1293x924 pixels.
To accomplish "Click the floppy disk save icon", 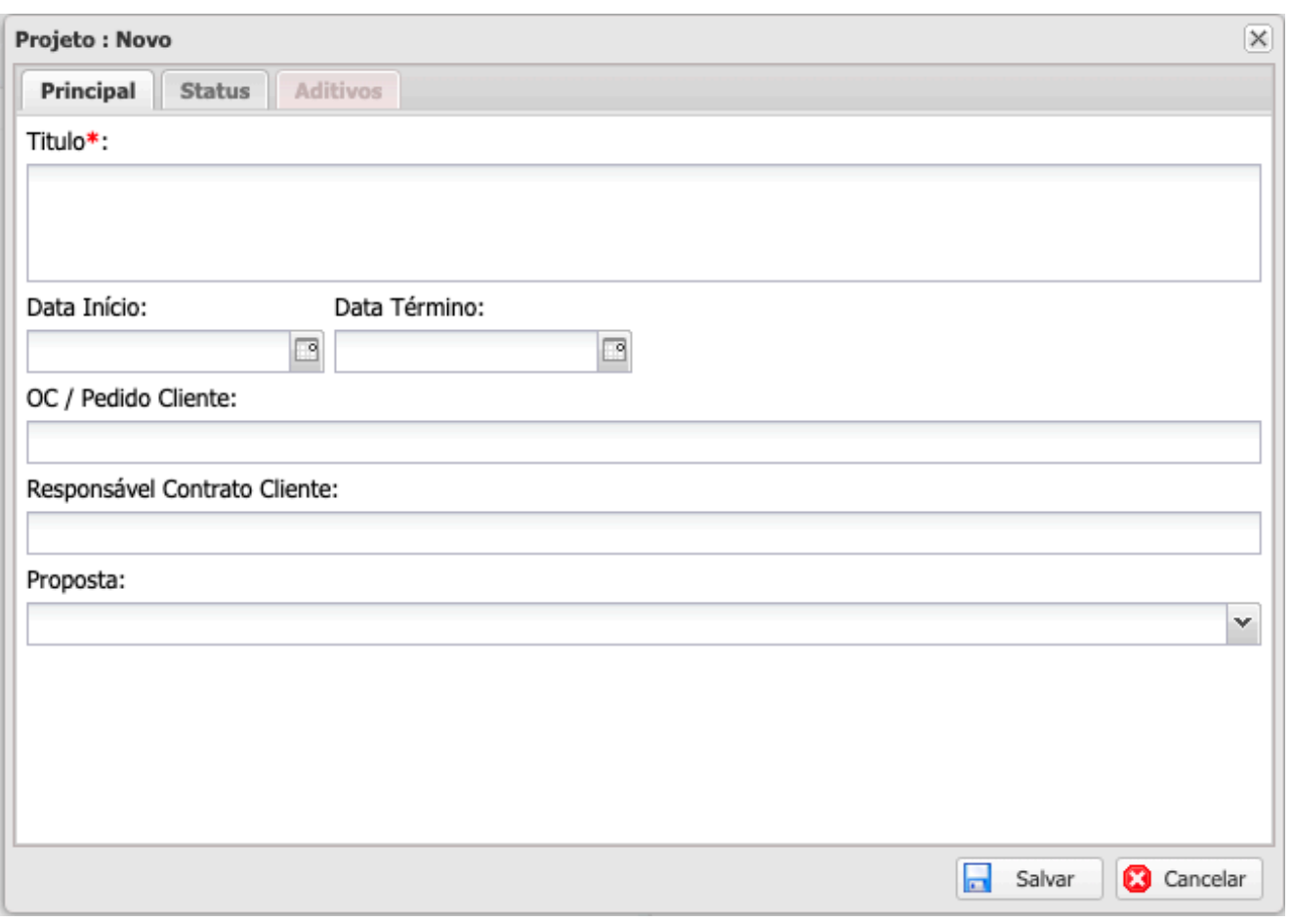I will coord(977,878).
